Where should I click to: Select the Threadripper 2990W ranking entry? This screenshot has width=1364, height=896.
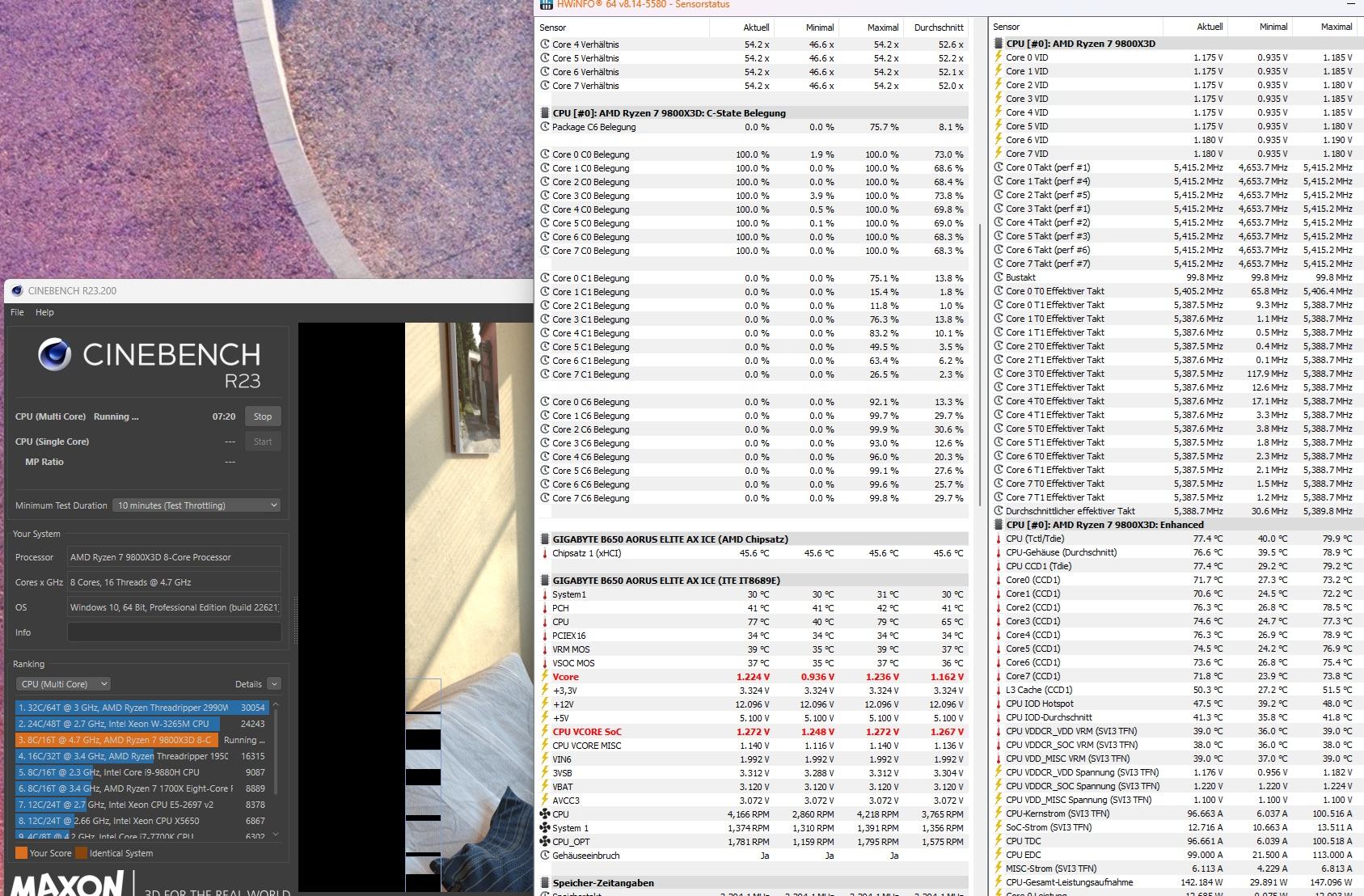coord(141,708)
